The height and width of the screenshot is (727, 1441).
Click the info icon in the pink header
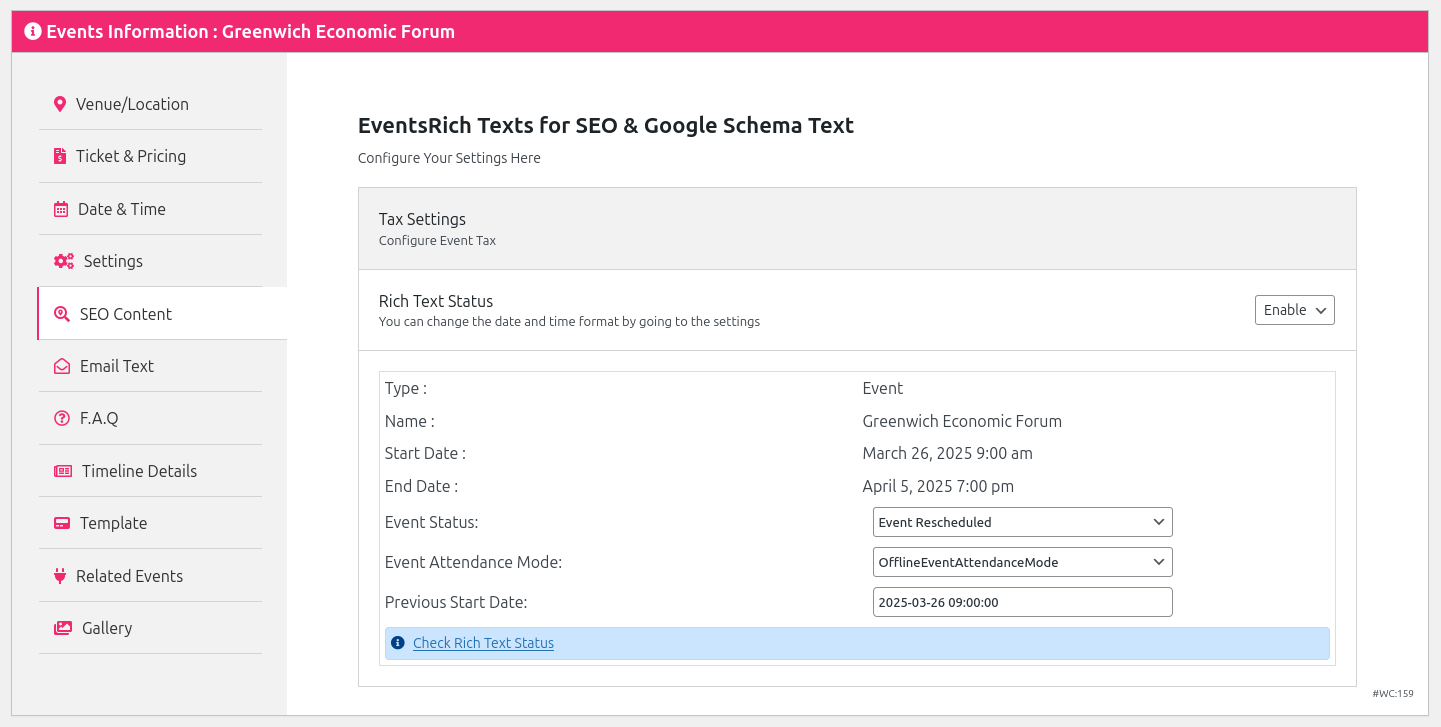click(33, 31)
